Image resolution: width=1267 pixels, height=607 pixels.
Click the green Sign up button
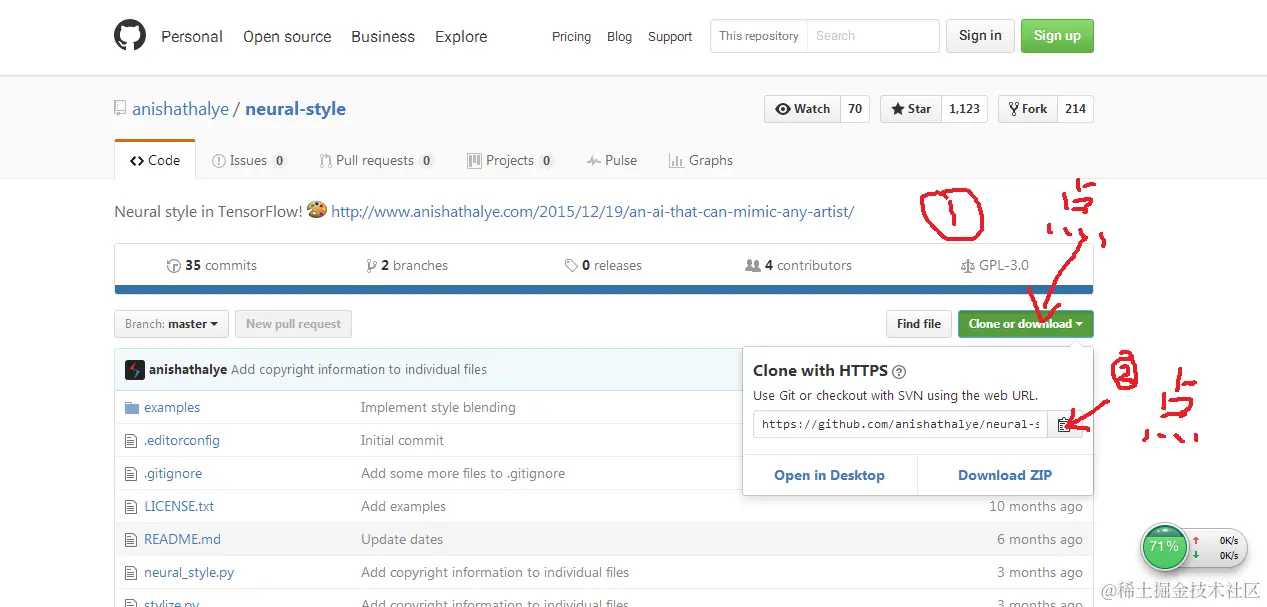pyautogui.click(x=1057, y=36)
